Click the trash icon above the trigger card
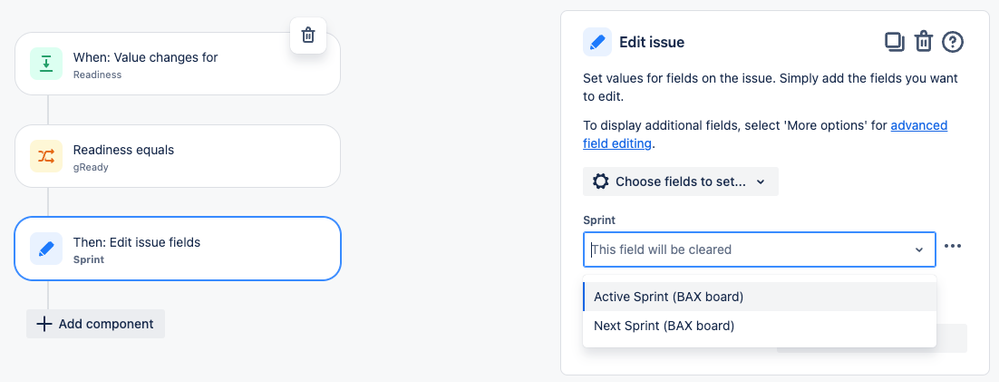Screen dimensions: 999x382 308,35
